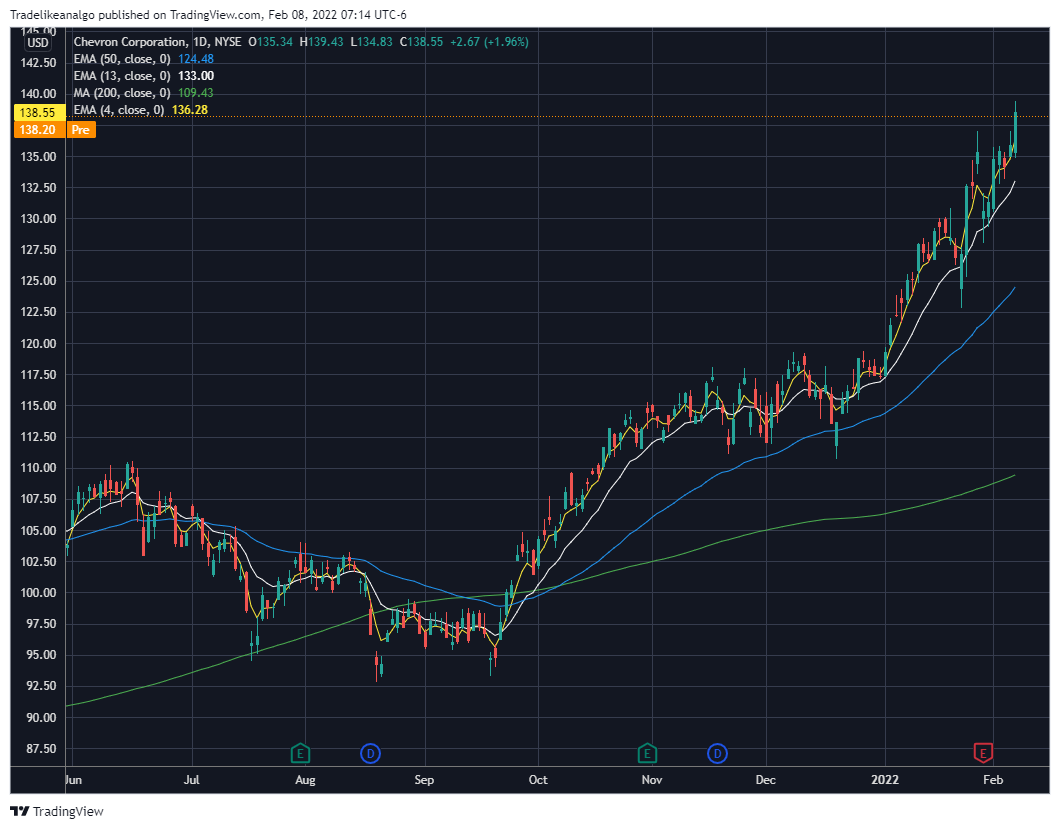Screen dimensions: 1060x829
Task: Select the orange 138.20 pre-market price label
Action: click(38, 129)
